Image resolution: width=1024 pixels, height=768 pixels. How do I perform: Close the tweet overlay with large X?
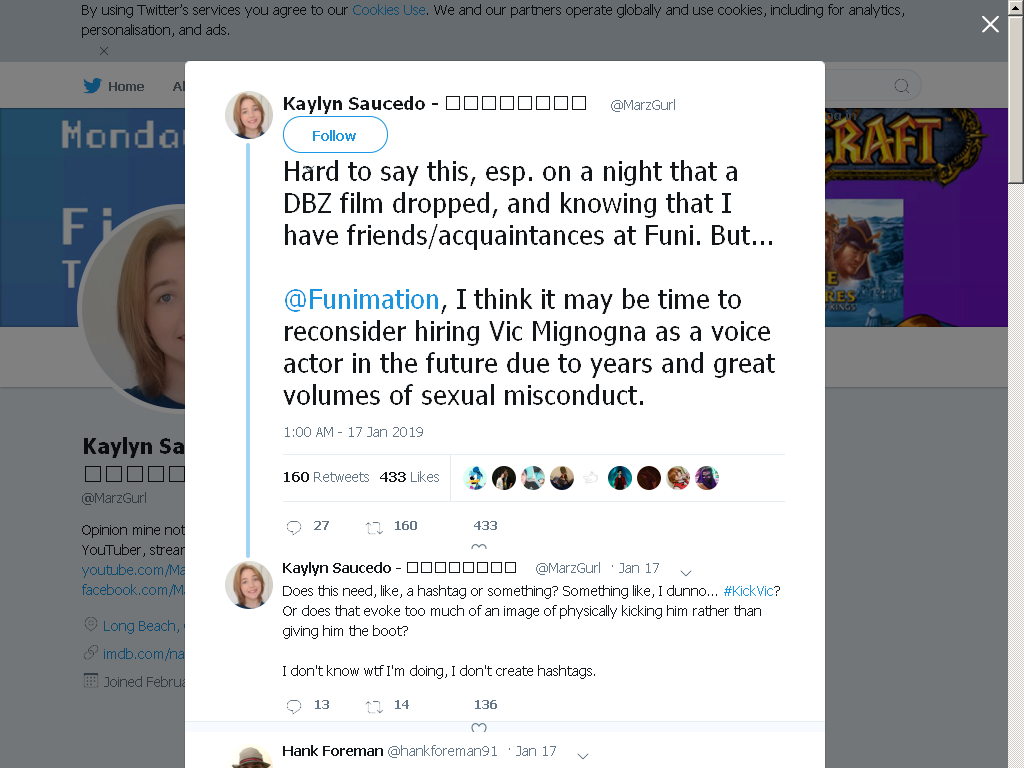tap(990, 24)
